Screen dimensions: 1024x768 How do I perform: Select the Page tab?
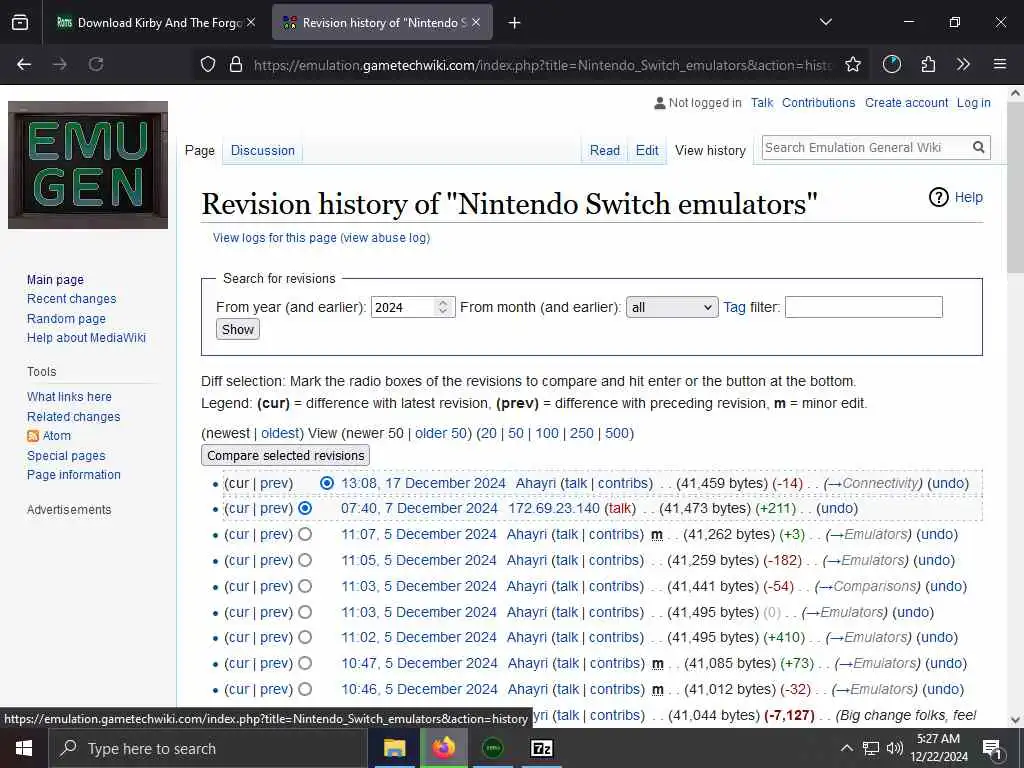click(200, 150)
